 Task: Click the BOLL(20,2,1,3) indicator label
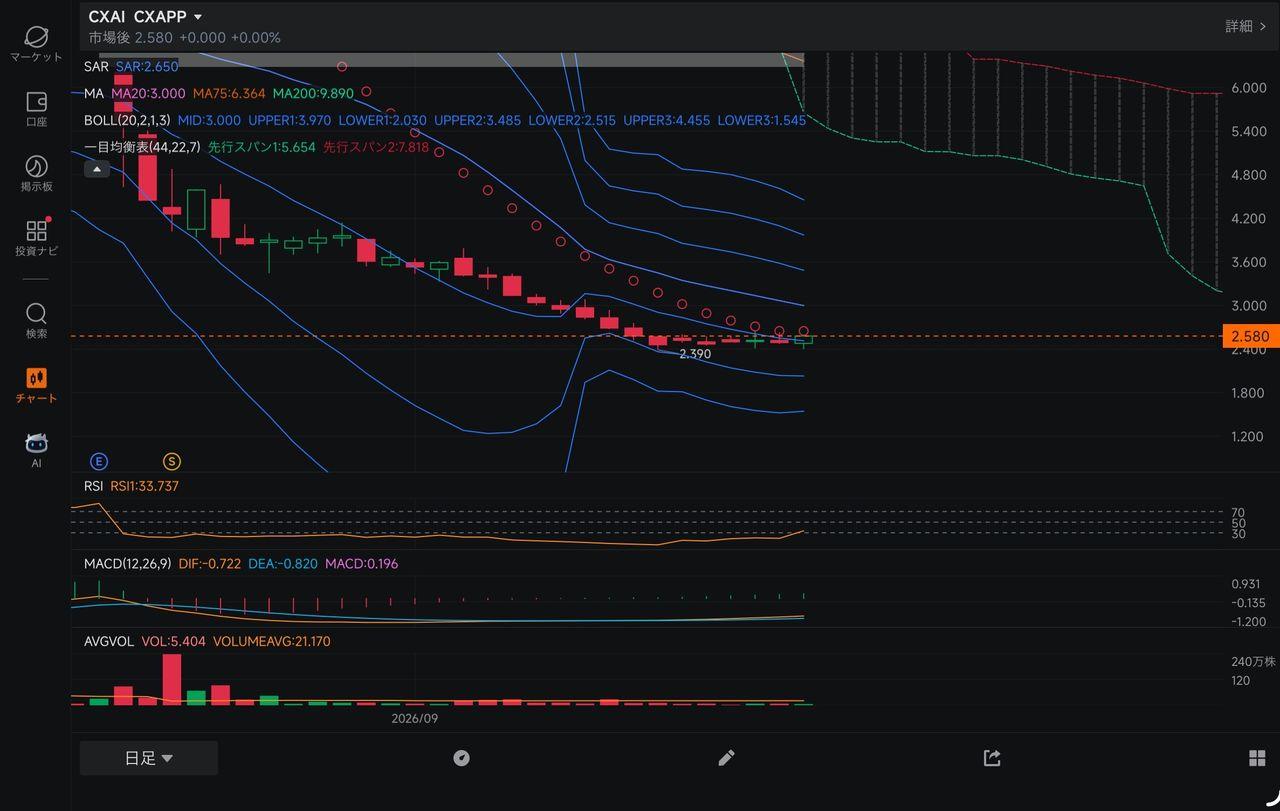tap(127, 120)
